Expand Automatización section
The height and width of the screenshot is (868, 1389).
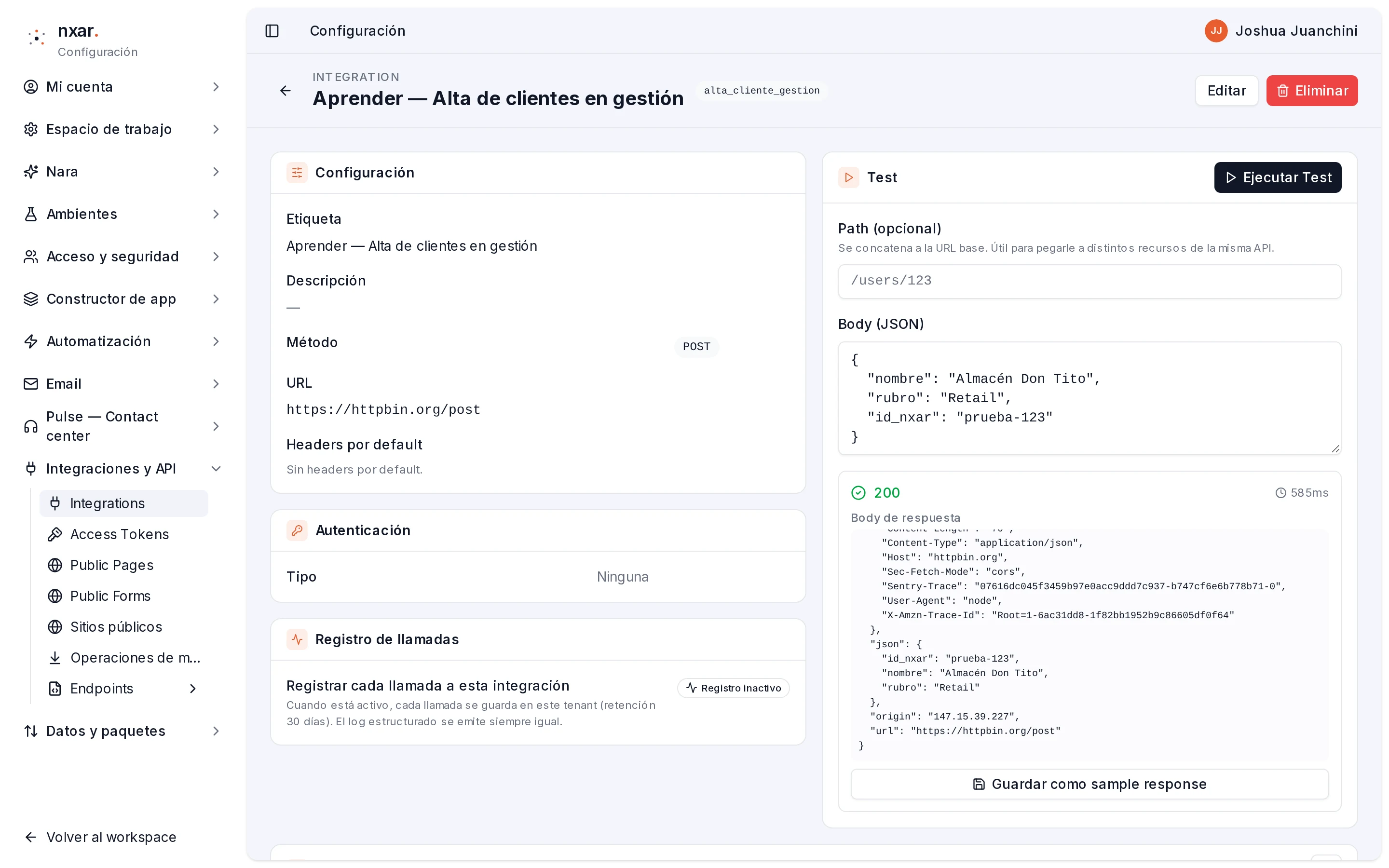point(123,341)
